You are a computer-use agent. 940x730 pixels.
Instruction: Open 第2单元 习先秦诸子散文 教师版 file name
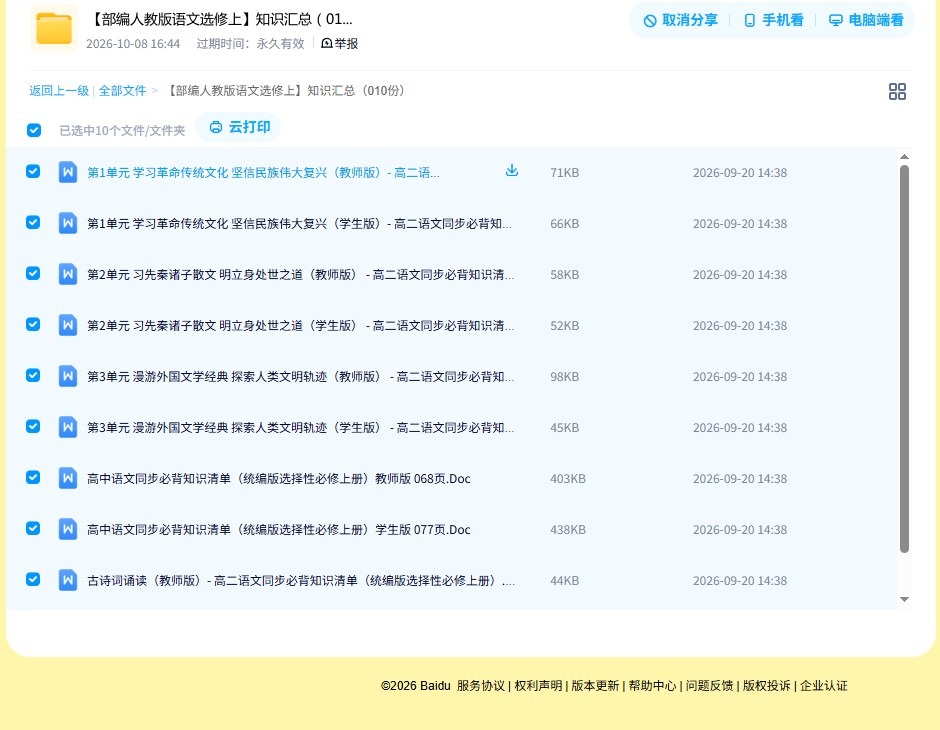point(300,274)
